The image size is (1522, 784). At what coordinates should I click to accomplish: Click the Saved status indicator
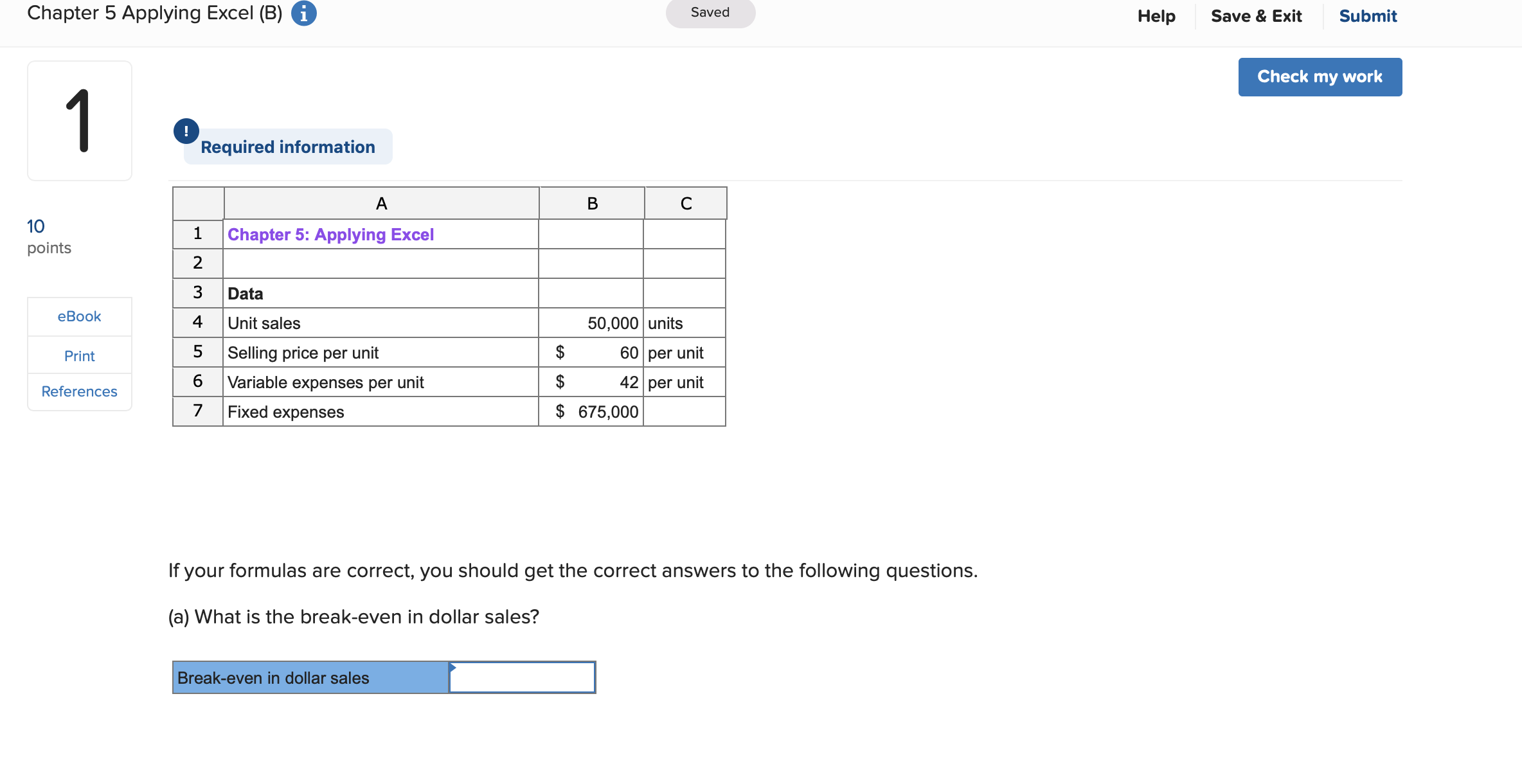click(710, 12)
